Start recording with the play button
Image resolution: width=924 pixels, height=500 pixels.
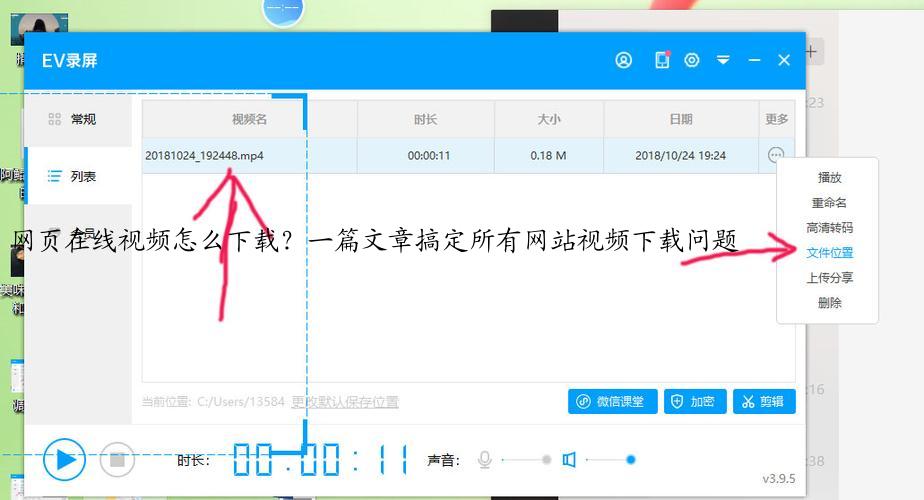(64, 459)
